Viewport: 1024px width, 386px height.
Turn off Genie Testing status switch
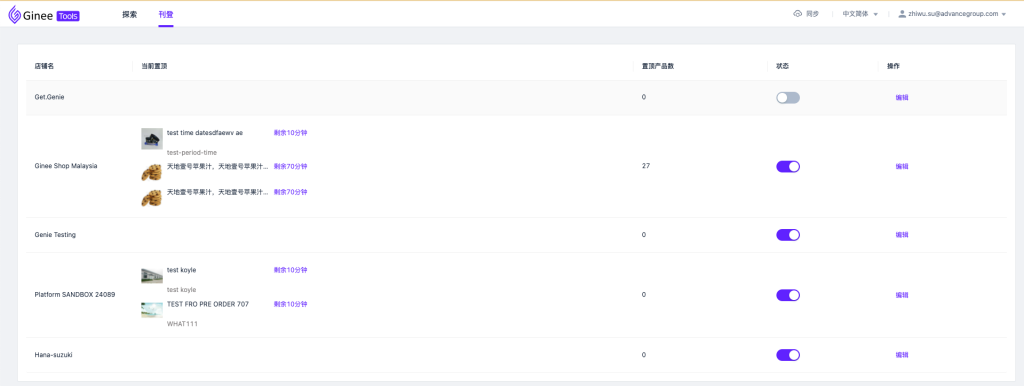(x=788, y=235)
